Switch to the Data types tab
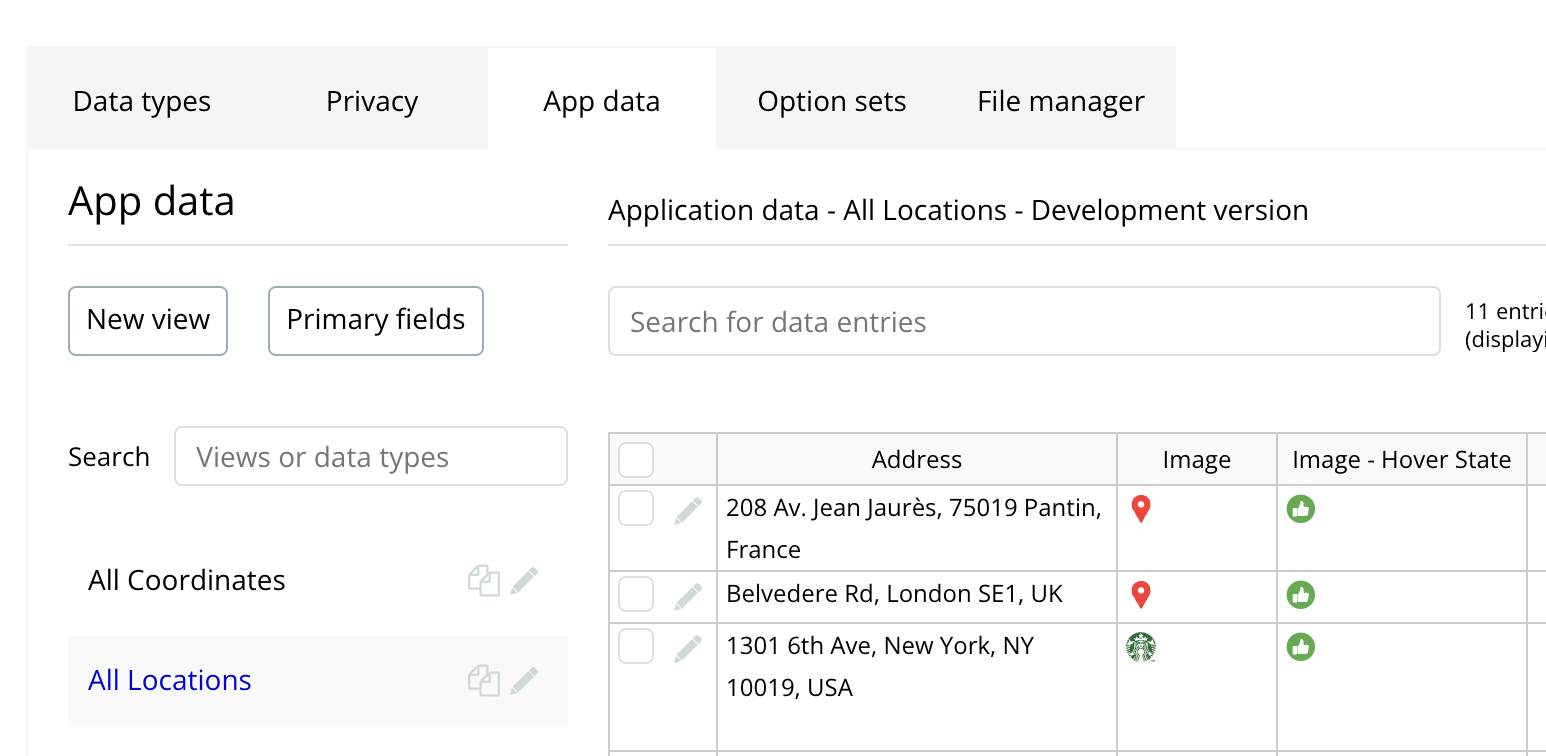1546x756 pixels. point(142,101)
